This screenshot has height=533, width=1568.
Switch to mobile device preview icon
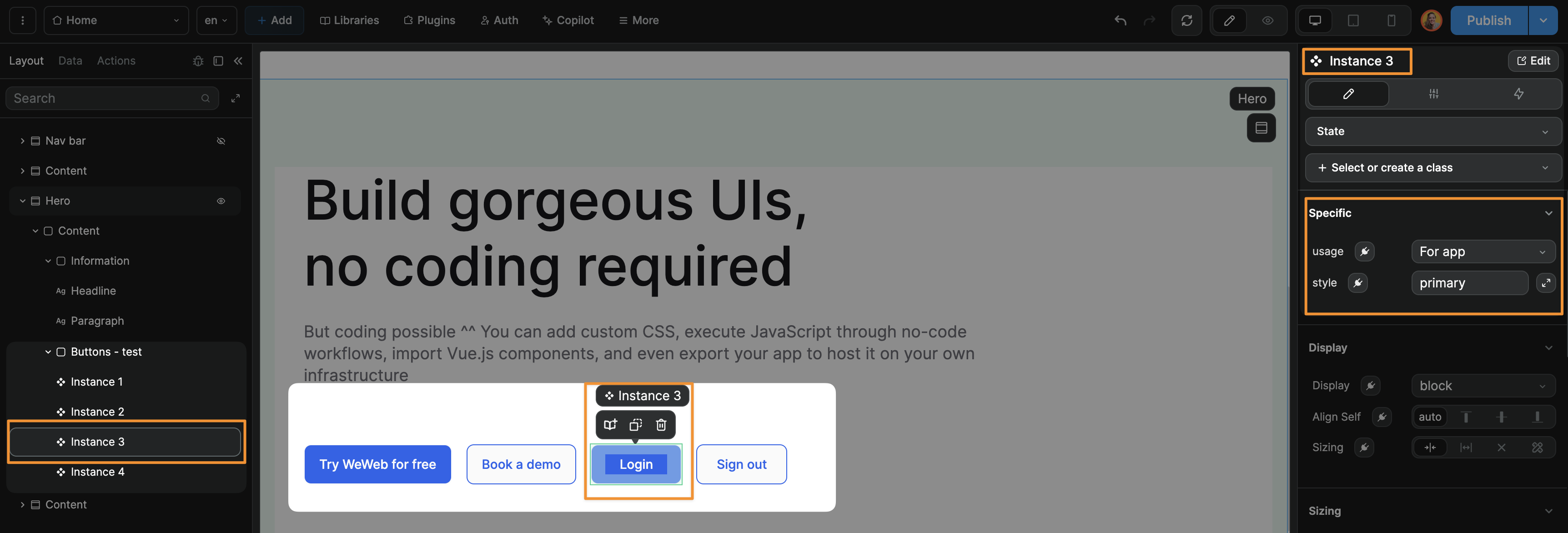1391,20
